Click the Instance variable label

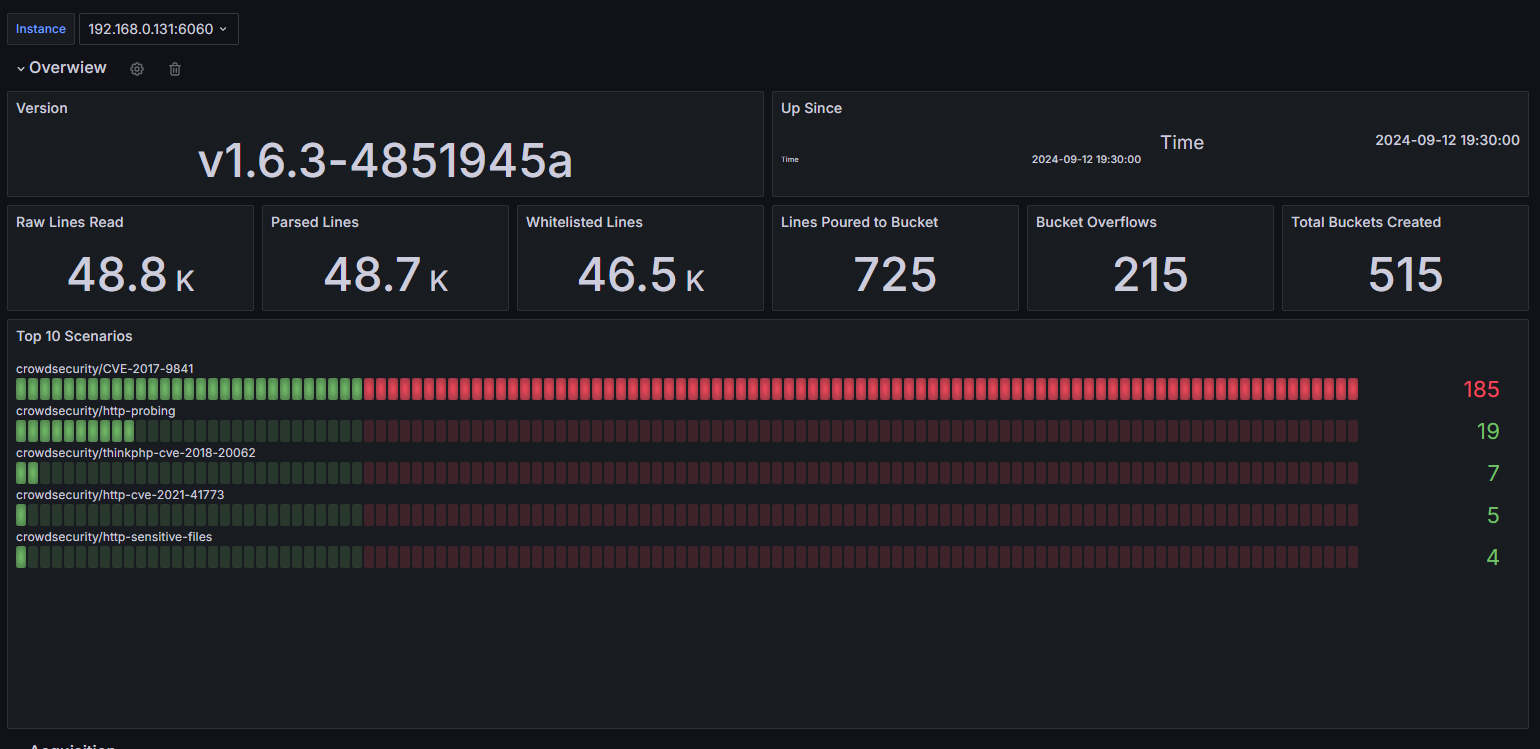(40, 29)
